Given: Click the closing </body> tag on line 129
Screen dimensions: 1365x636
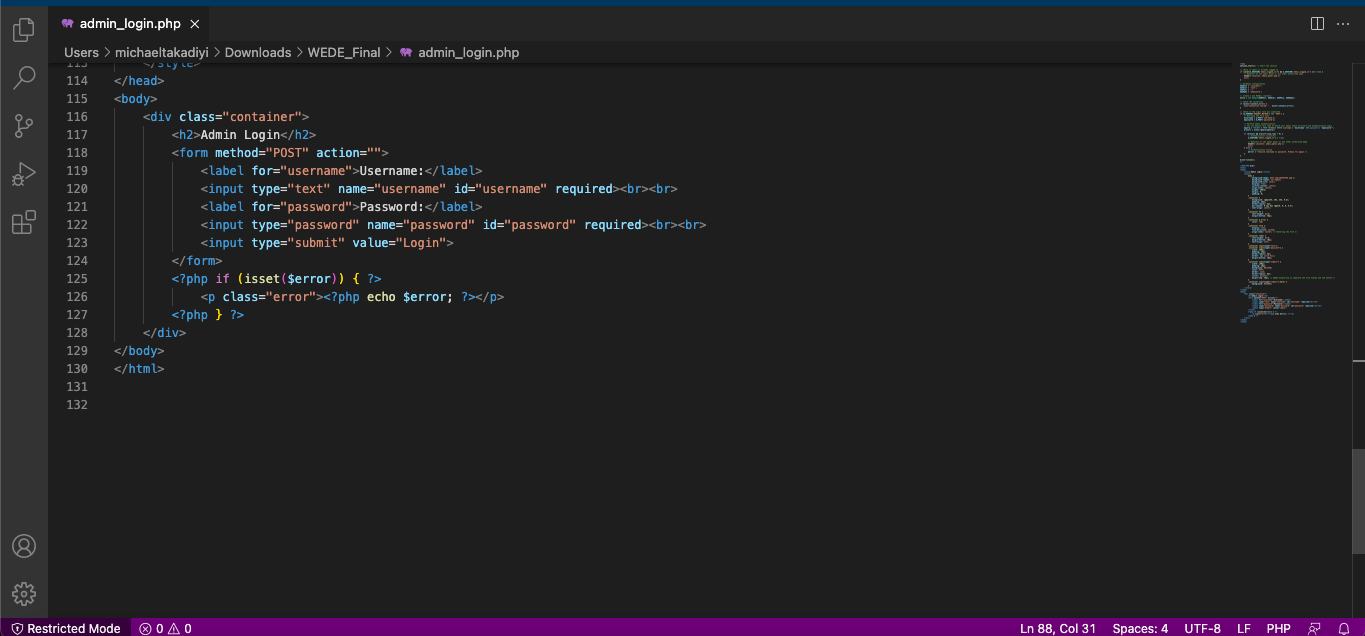Looking at the screenshot, I should 139,351.
